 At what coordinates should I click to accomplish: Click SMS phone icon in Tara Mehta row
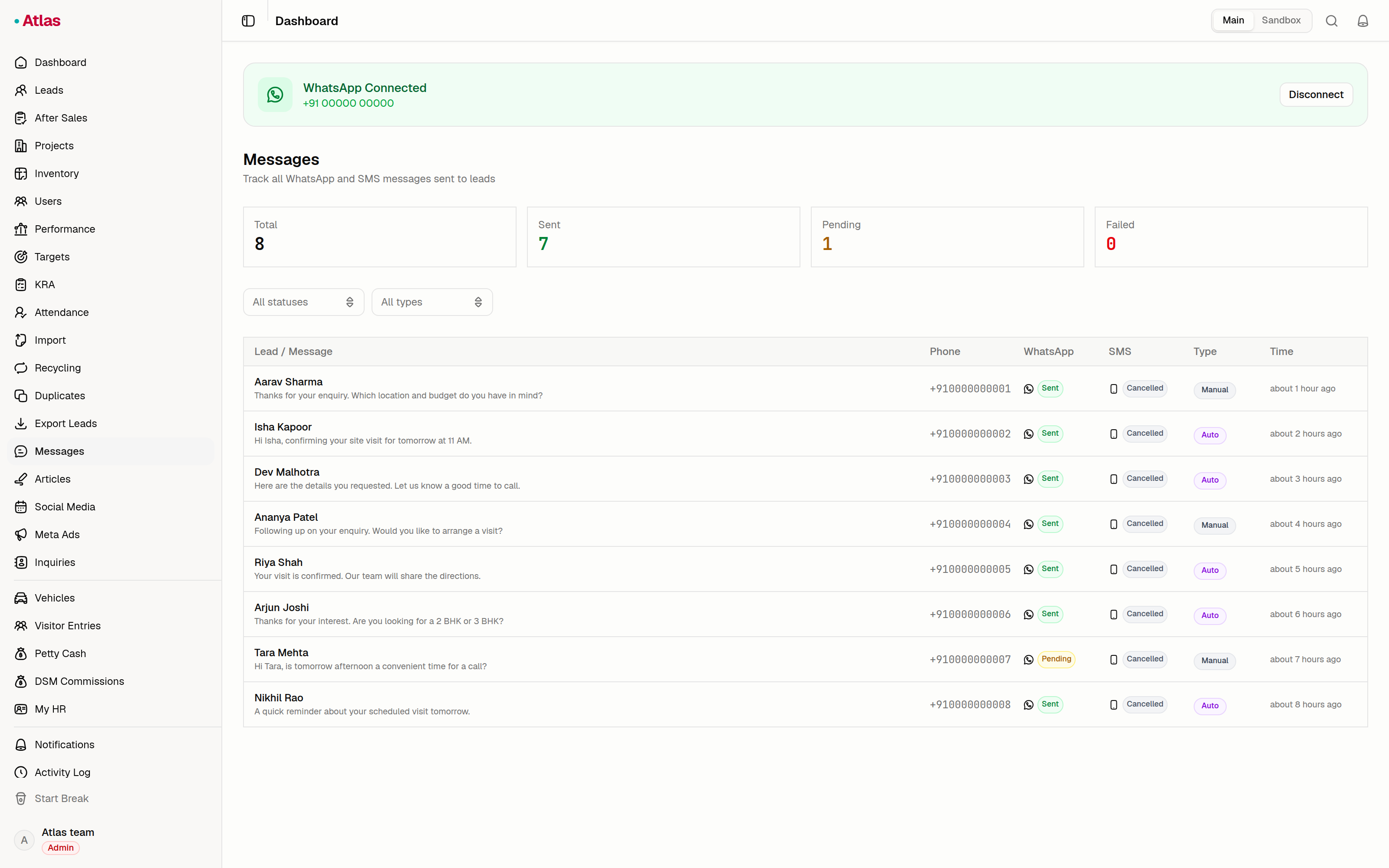(1113, 660)
